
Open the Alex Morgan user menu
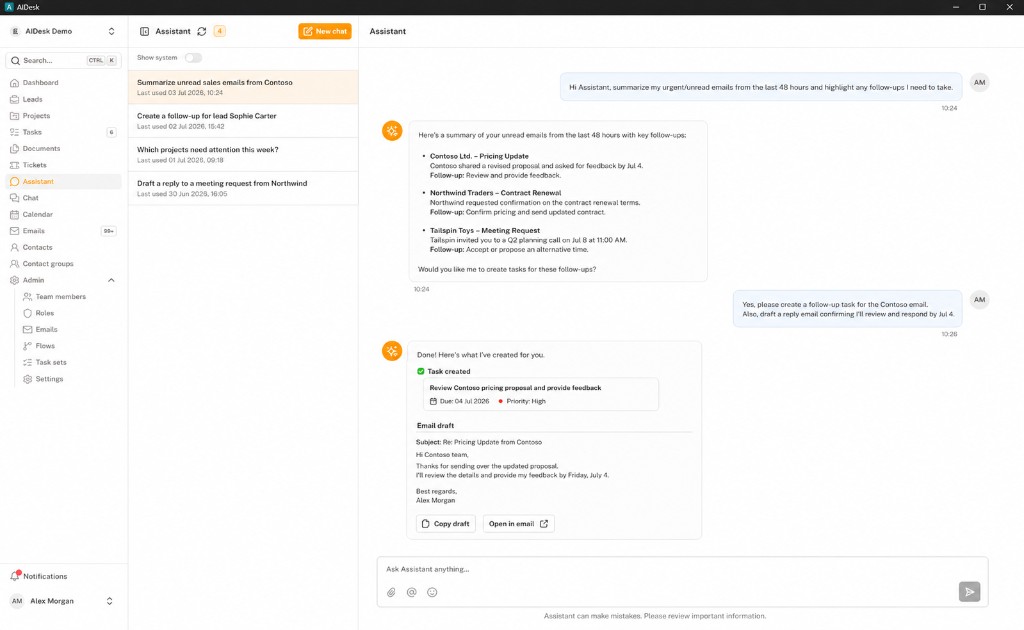click(63, 601)
